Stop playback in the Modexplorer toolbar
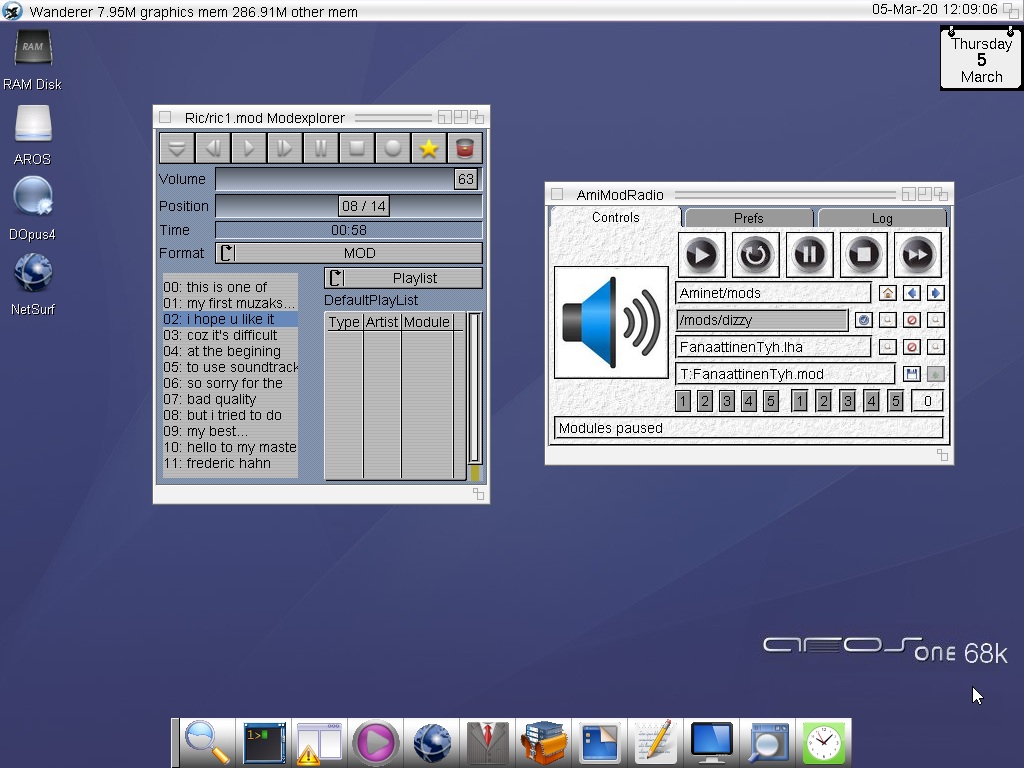This screenshot has height=768, width=1024. coord(356,149)
